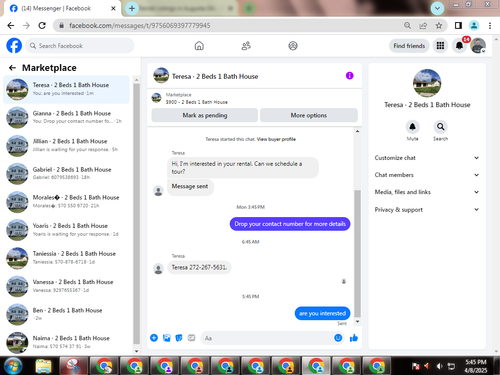The width and height of the screenshot is (500, 375).
Task: Click the browser address bar URL
Action: click(140, 25)
